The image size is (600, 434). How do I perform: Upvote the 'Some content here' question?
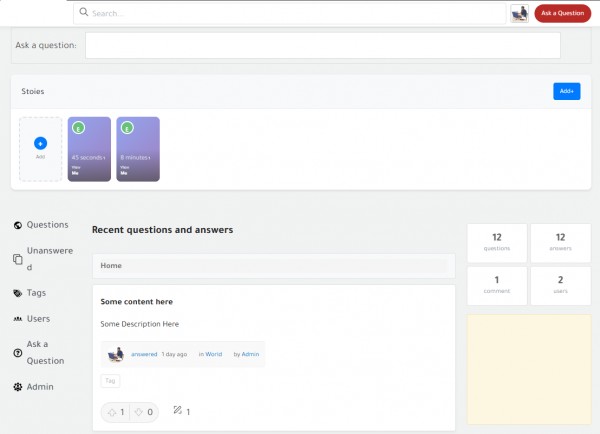(116, 412)
